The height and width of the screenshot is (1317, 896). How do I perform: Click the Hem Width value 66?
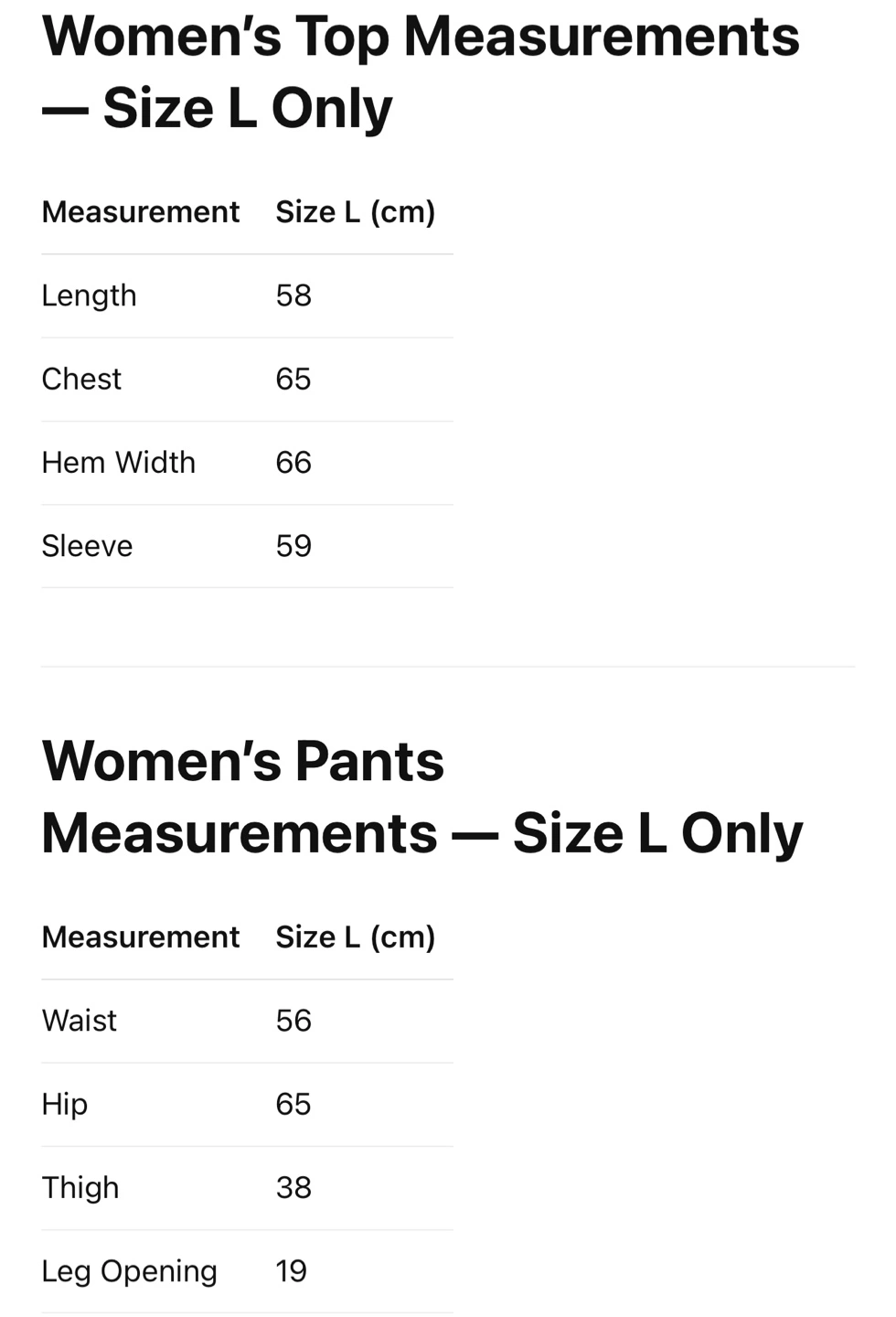[293, 463]
